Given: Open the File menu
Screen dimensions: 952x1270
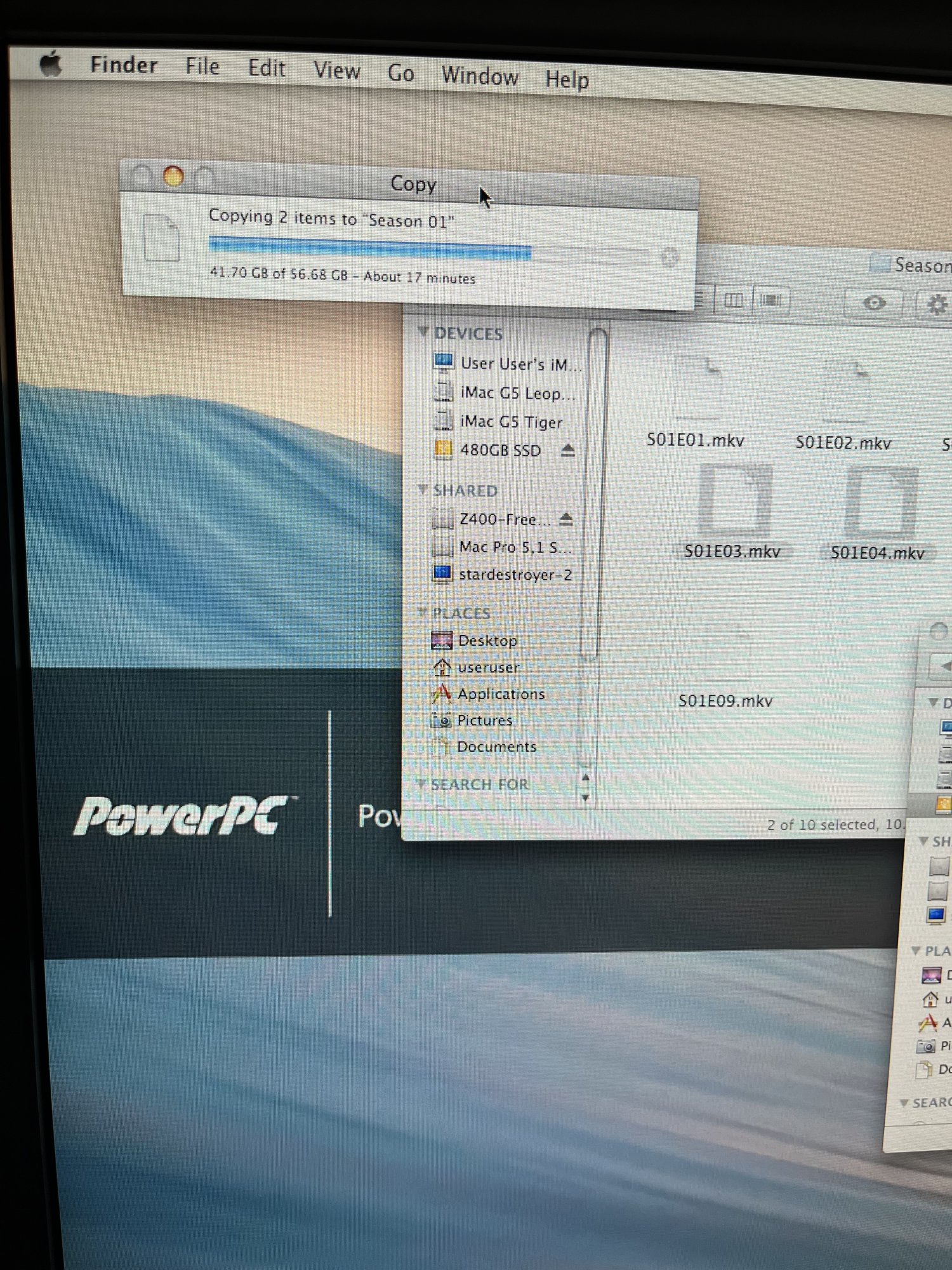Looking at the screenshot, I should point(202,66).
